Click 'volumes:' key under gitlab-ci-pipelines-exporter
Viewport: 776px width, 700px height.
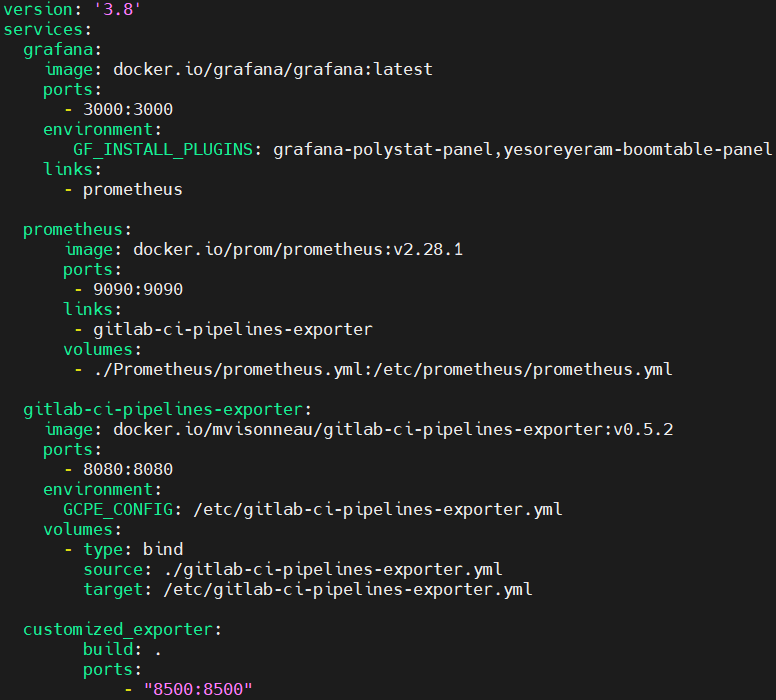click(x=82, y=530)
